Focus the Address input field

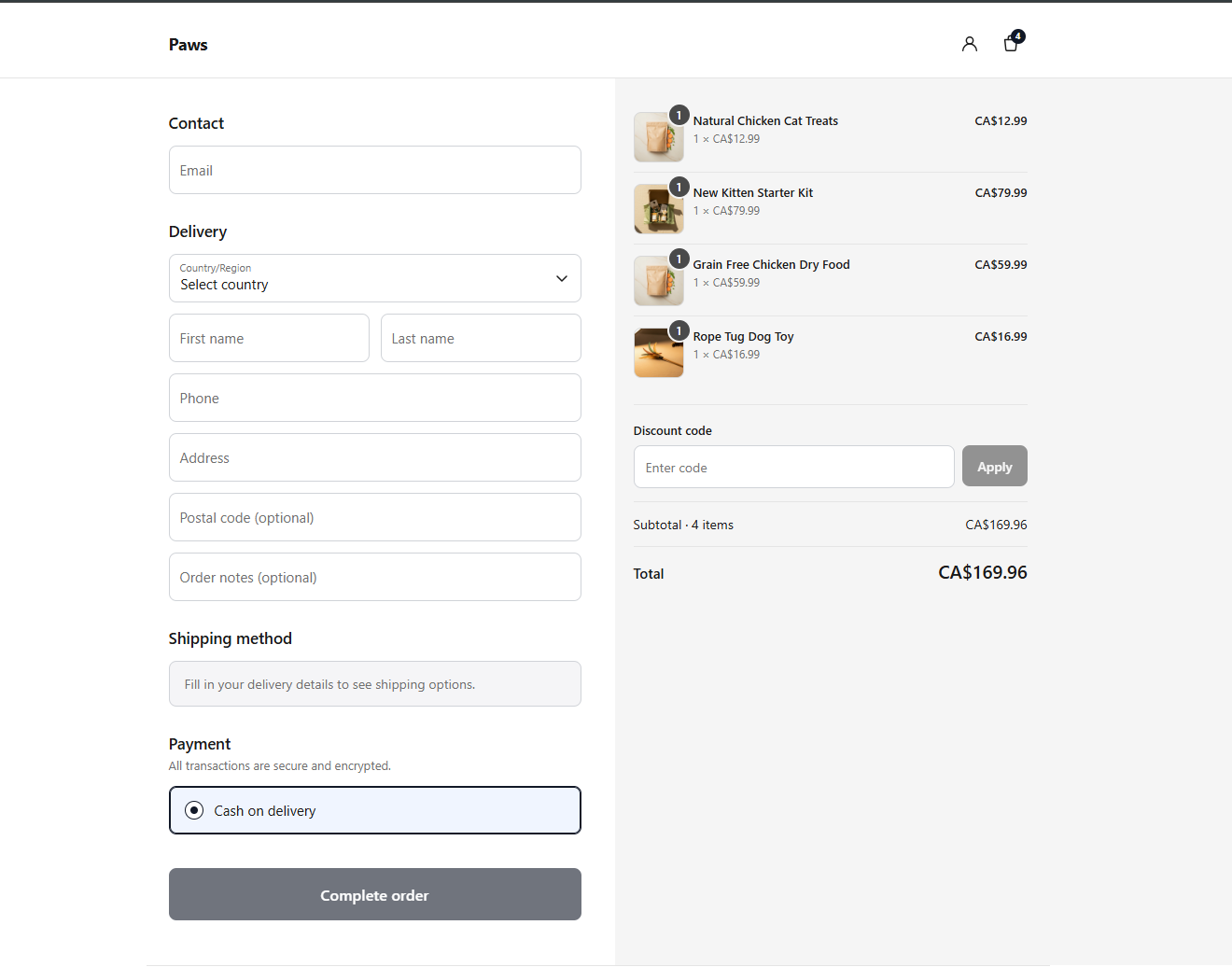pyautogui.click(x=374, y=457)
